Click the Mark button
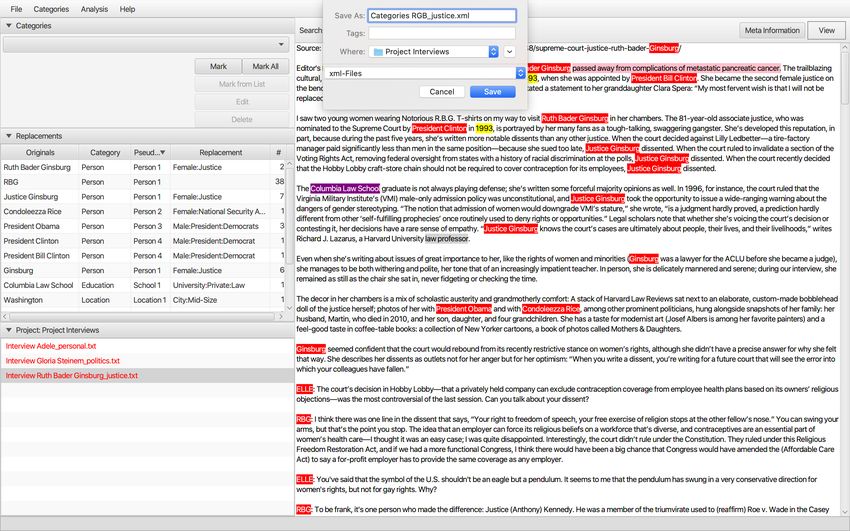This screenshot has width=850, height=531. tap(218, 66)
